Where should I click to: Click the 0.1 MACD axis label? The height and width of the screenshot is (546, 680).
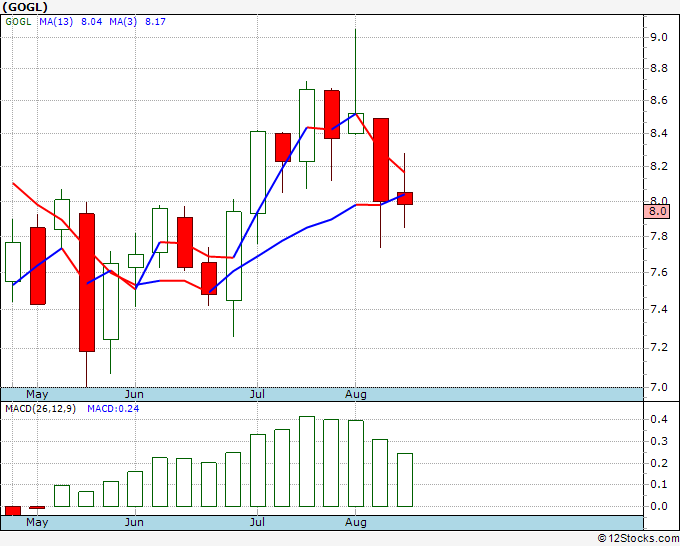pos(658,484)
